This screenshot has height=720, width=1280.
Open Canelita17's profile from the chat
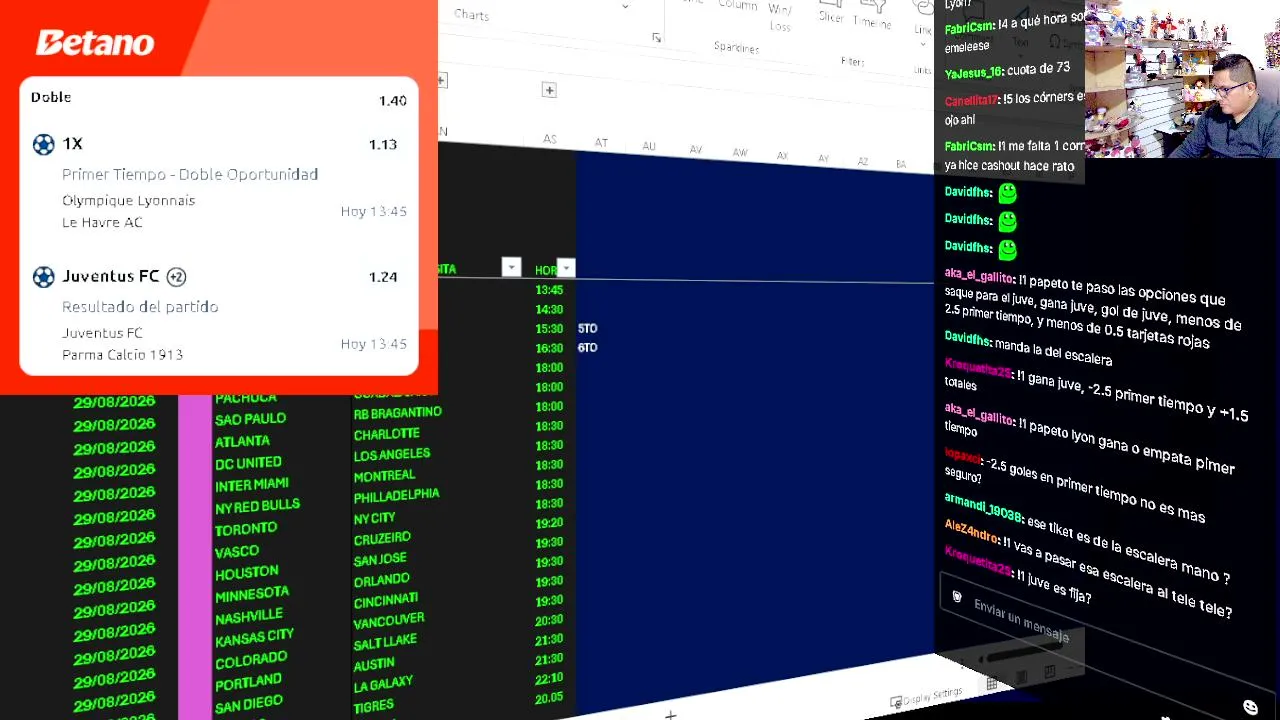coord(972,101)
